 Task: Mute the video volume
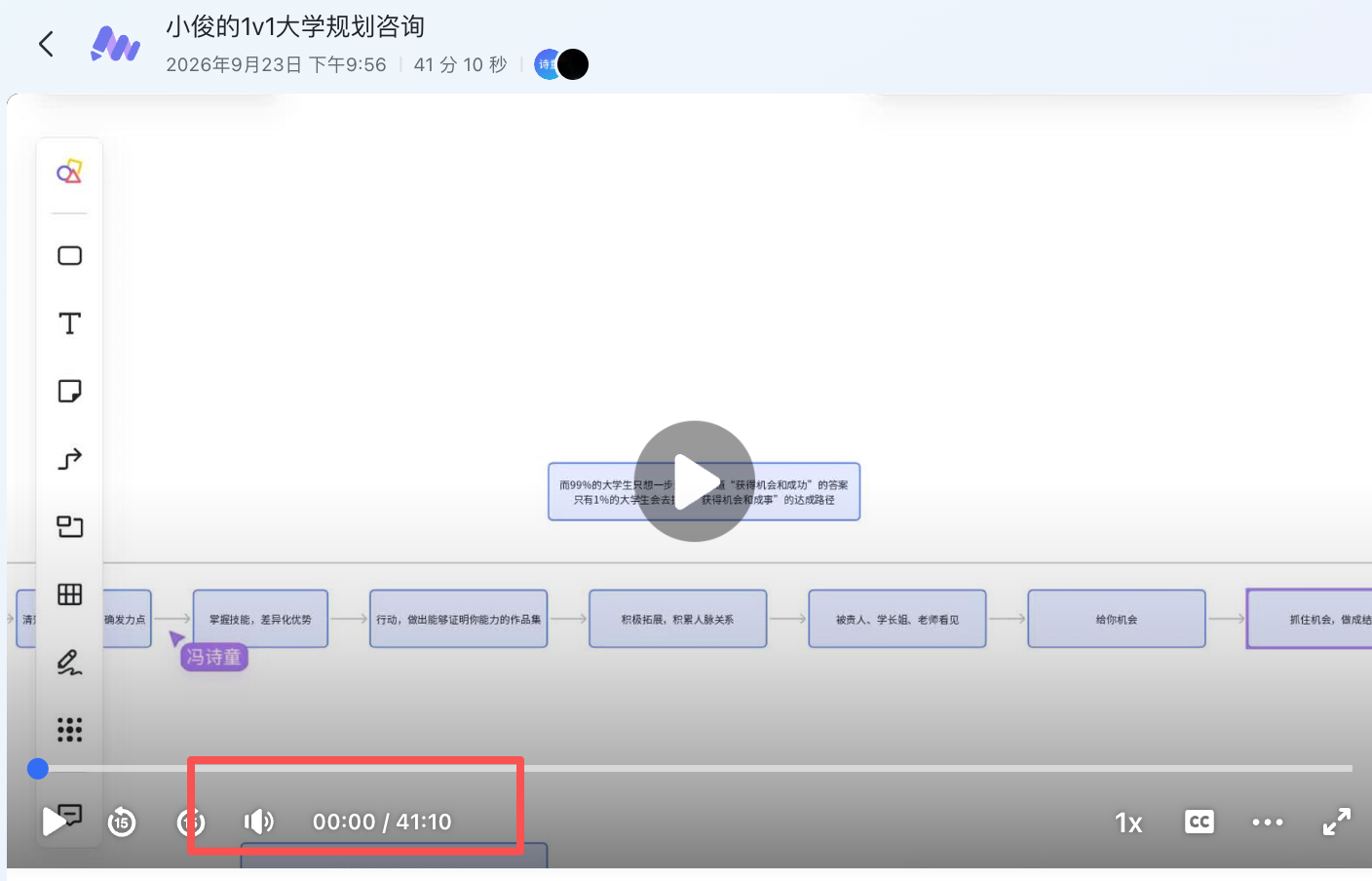click(259, 822)
